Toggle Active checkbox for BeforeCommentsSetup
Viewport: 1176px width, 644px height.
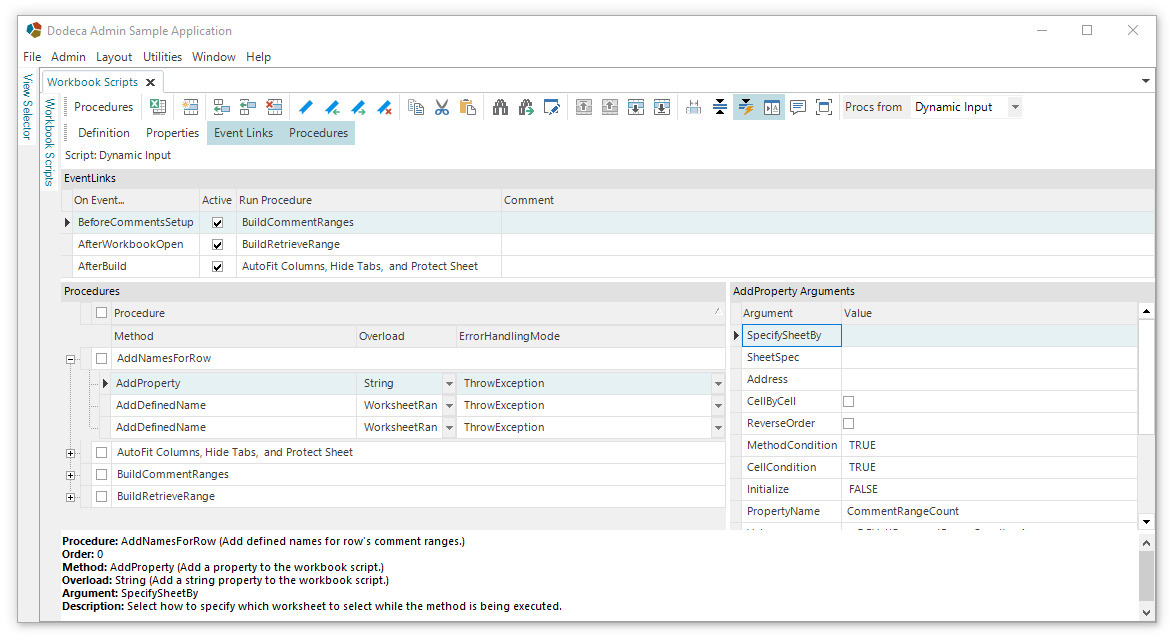(218, 223)
